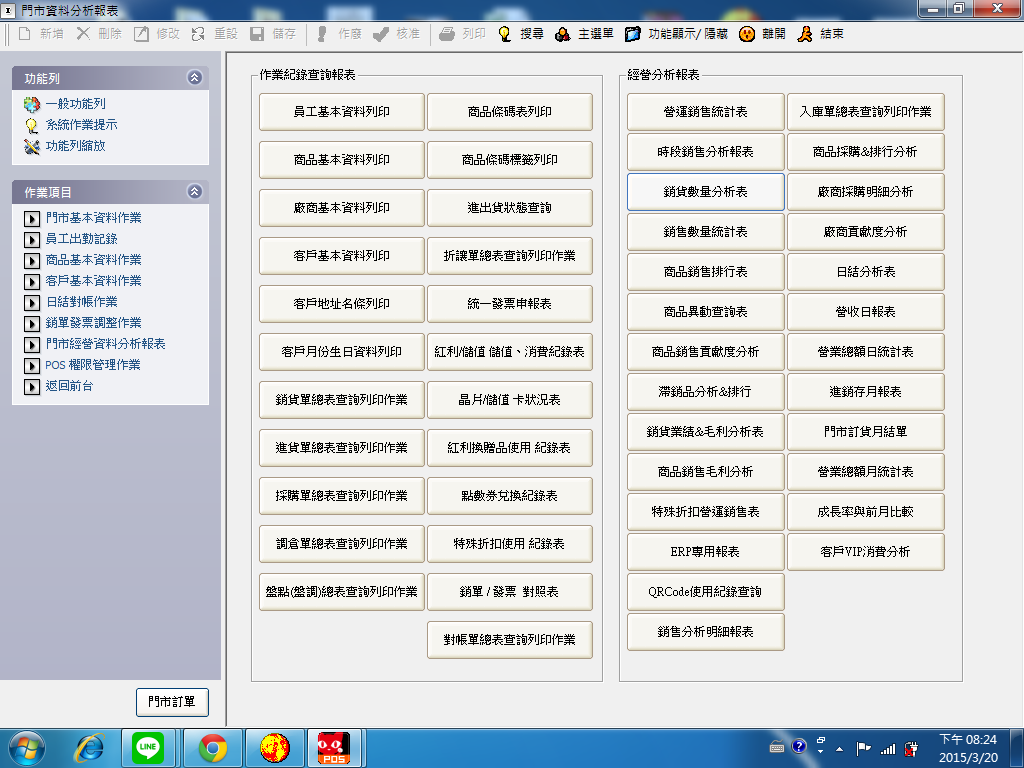Select 日結對帳作業 in task list
Screen dimensions: 1024x768
click(81, 302)
